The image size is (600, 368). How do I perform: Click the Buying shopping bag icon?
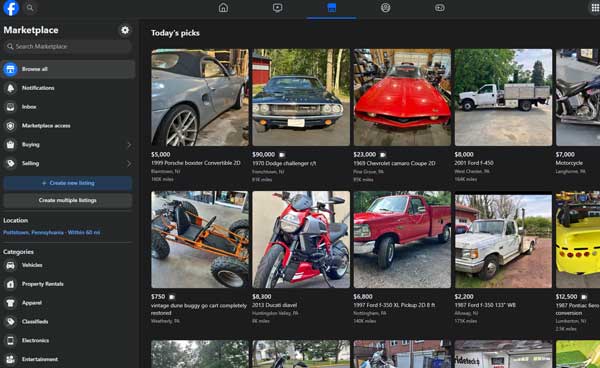pos(10,145)
